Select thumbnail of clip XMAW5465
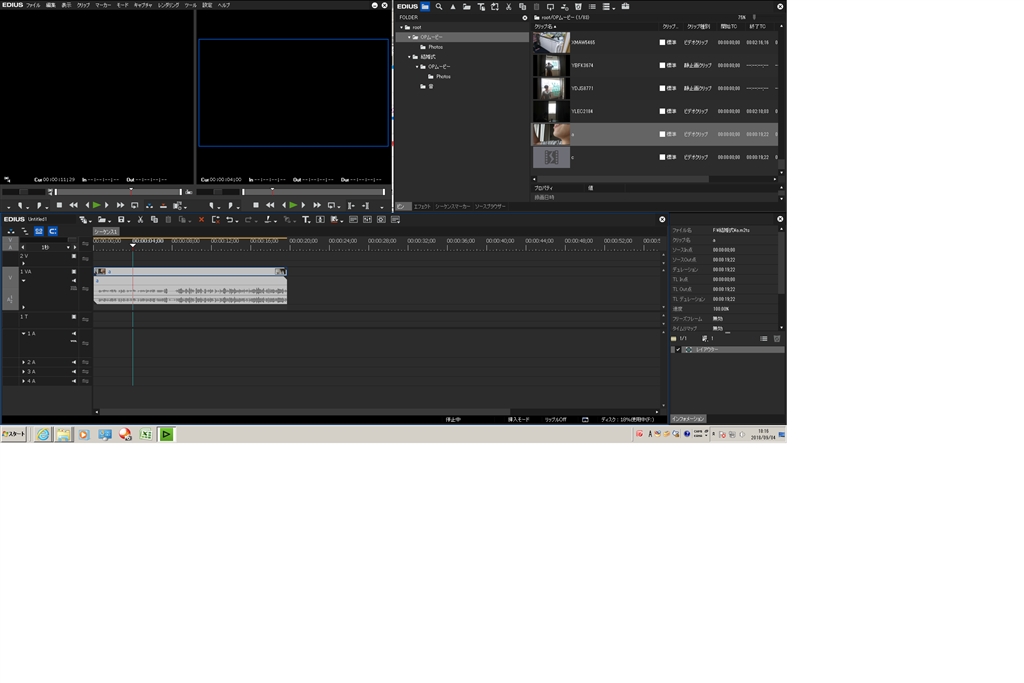The width and height of the screenshot is (1024, 683). (551, 42)
